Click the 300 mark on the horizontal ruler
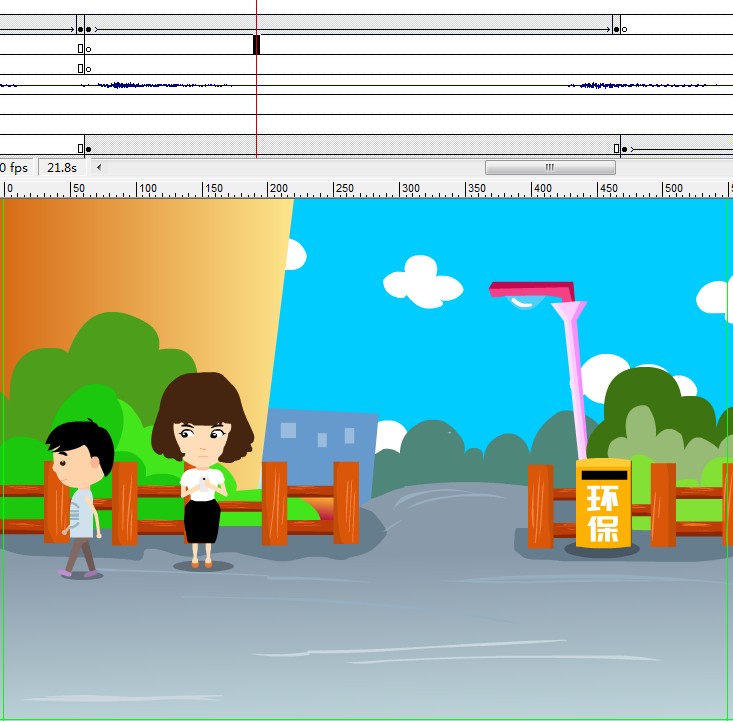 point(410,188)
